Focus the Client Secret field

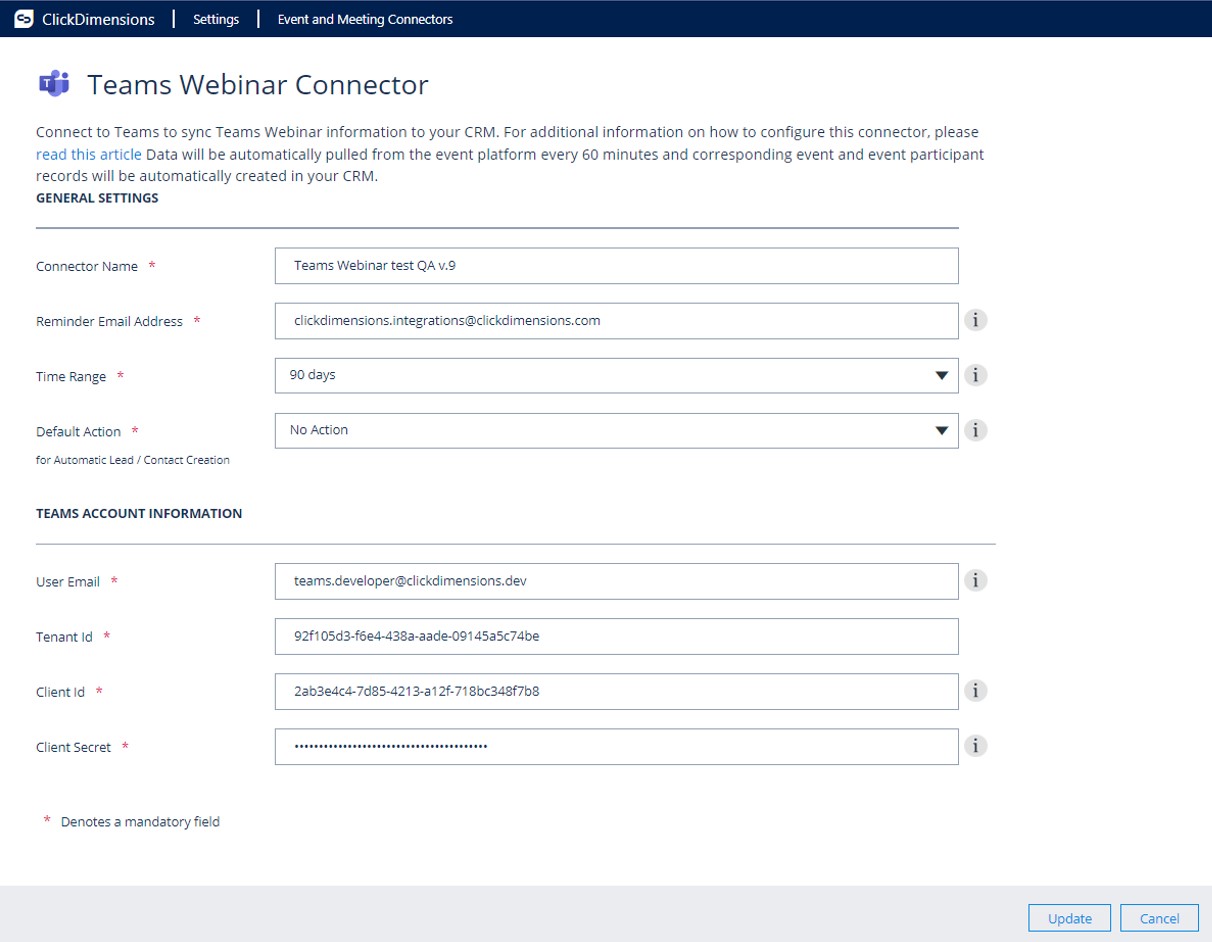[616, 746]
